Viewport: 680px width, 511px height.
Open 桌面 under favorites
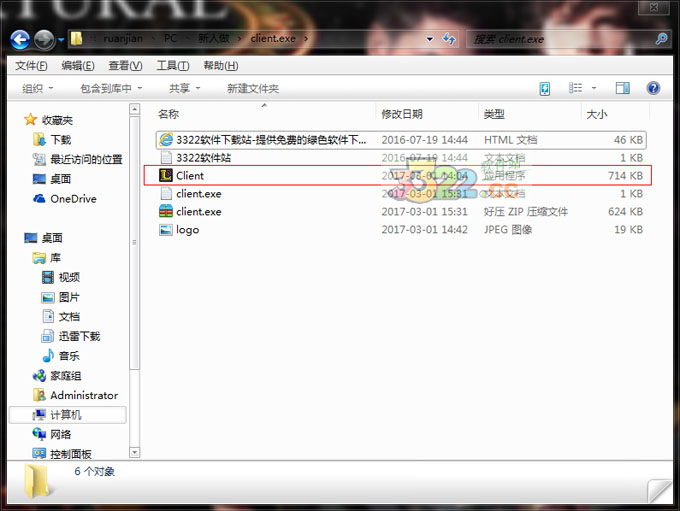[x=52, y=179]
